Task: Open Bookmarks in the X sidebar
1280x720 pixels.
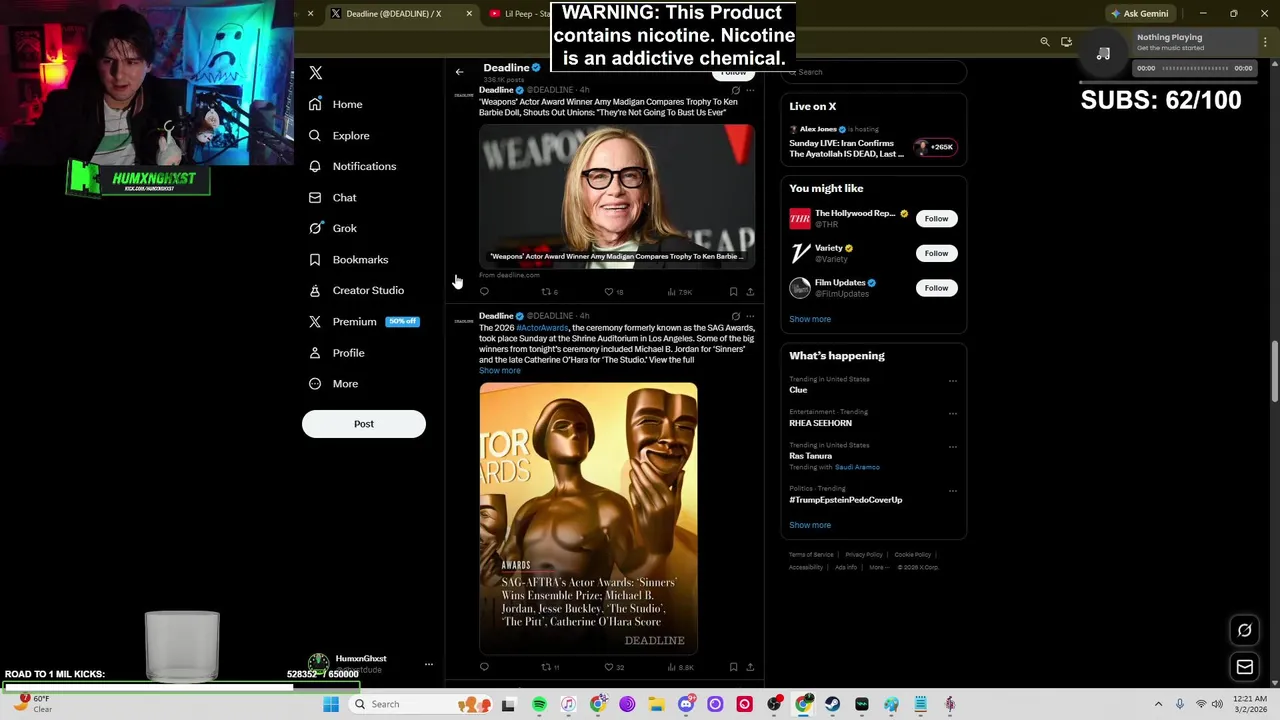Action: (349, 259)
